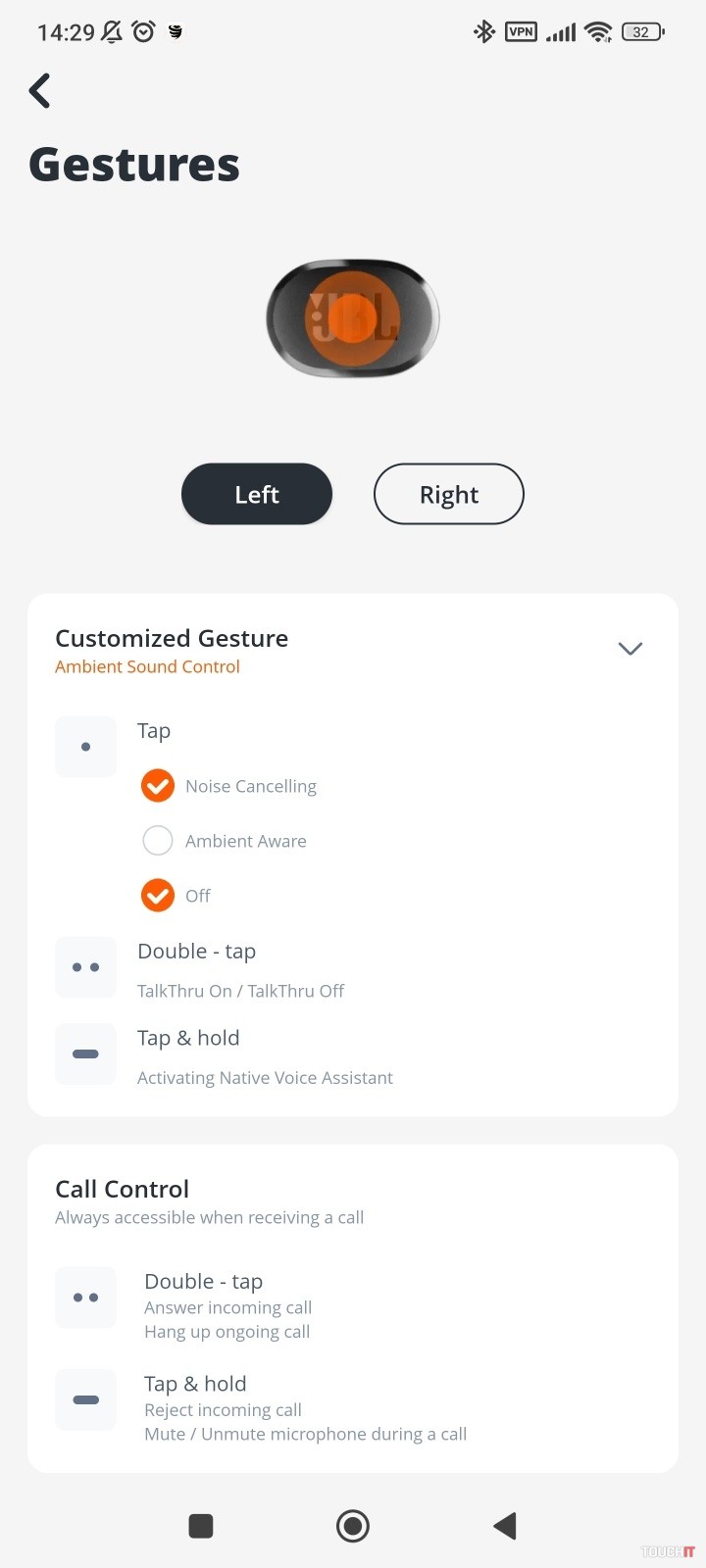Go back using the top arrow
The image size is (706, 1568).
pyautogui.click(x=40, y=91)
